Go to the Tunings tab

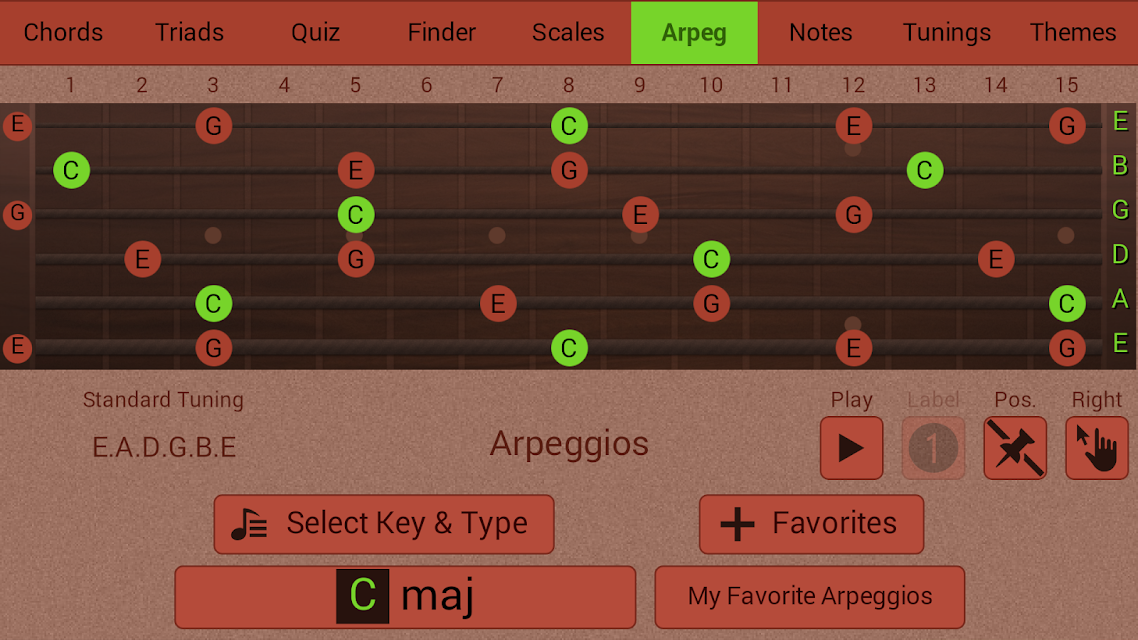[946, 33]
